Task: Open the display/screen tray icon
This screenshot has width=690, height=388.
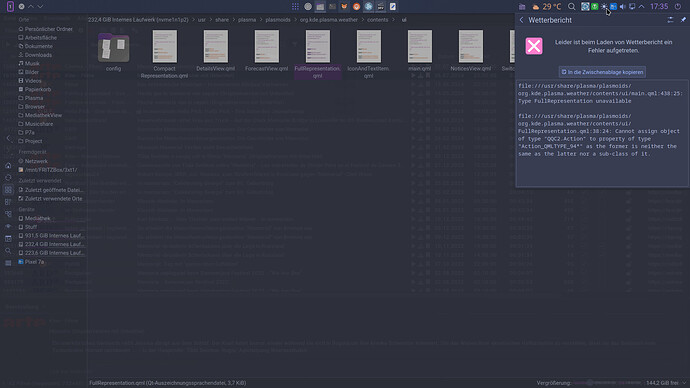Action: [632, 7]
